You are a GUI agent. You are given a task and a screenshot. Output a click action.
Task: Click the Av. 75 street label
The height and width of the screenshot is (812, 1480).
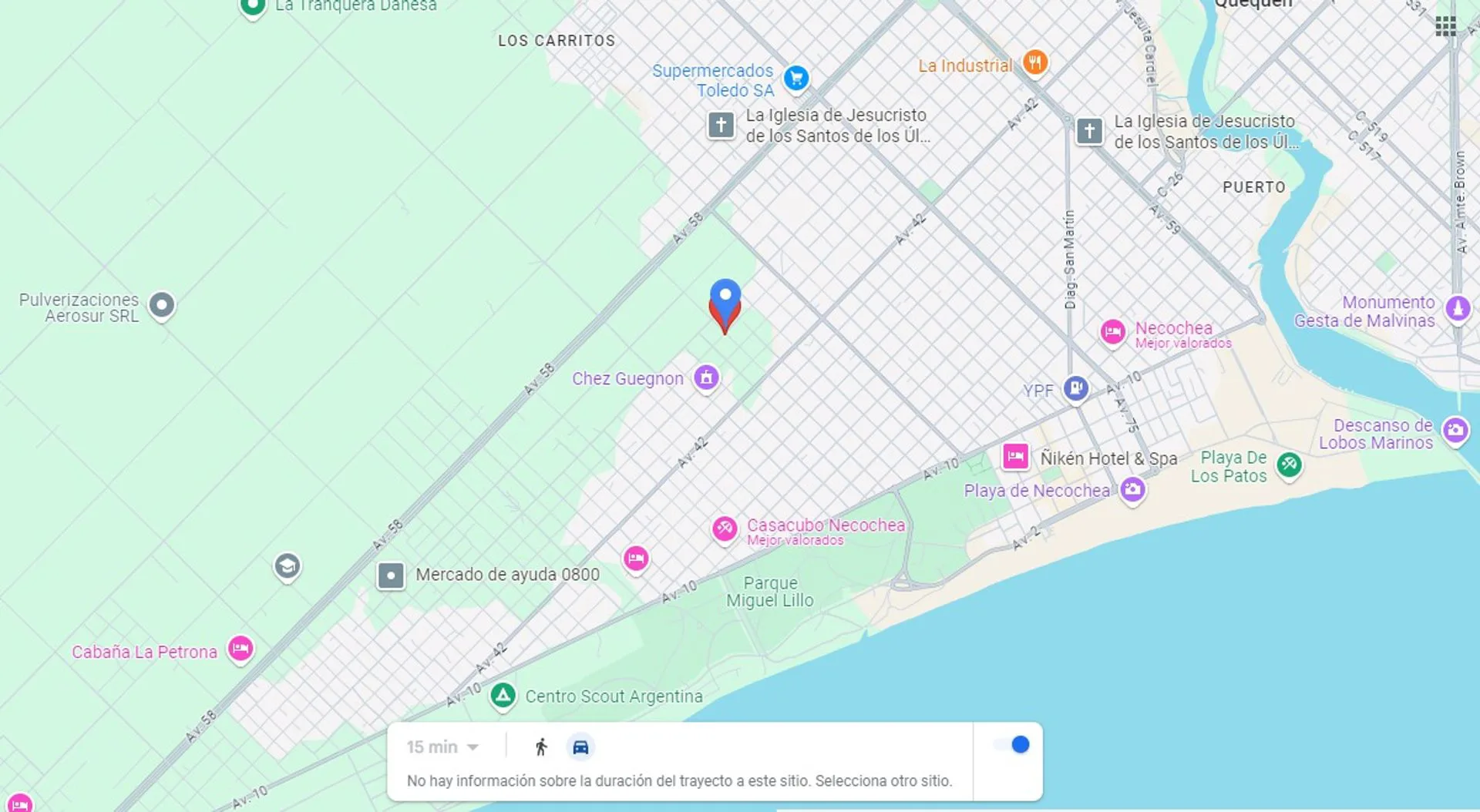tap(1126, 415)
